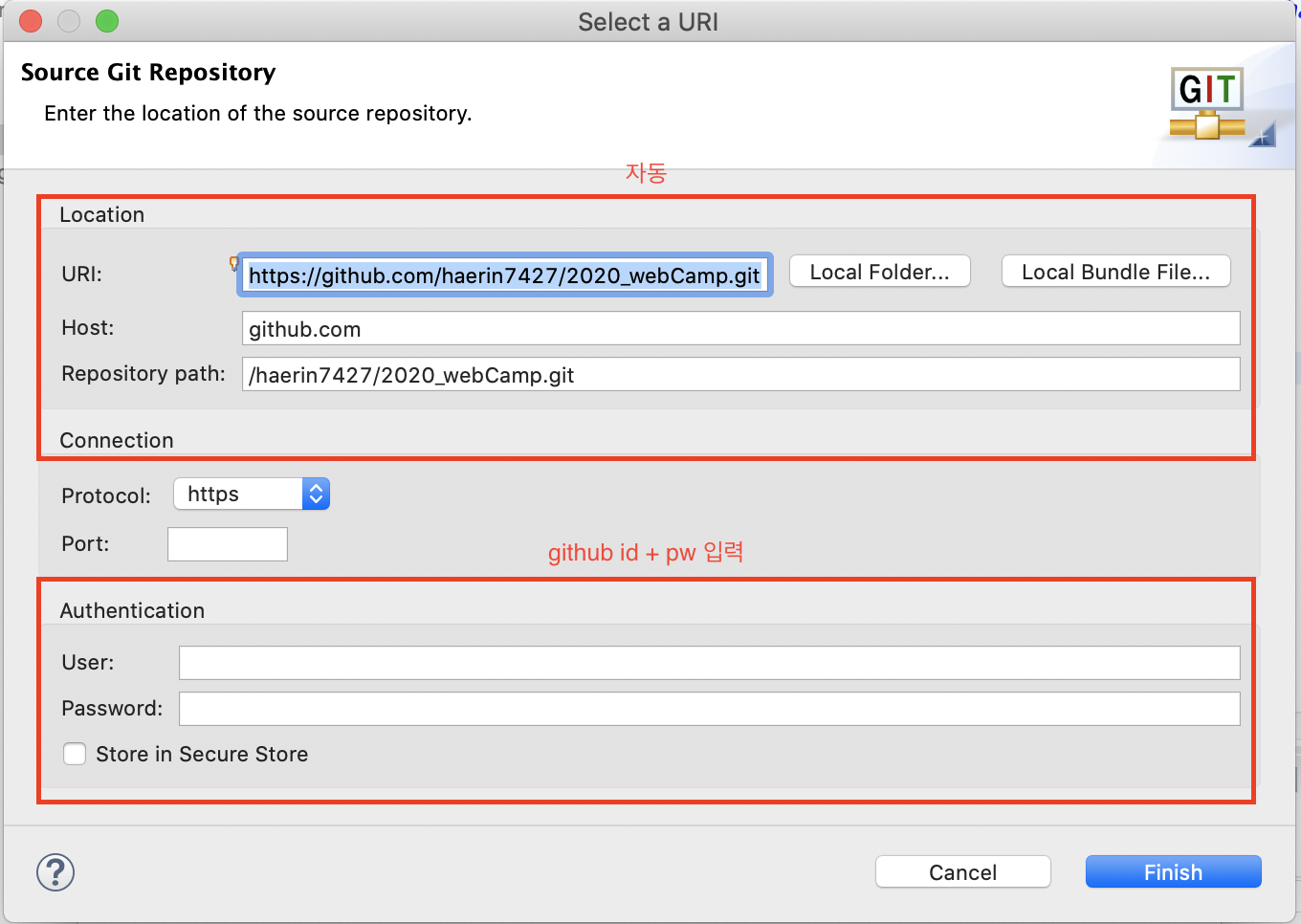This screenshot has height=924, width=1301.
Task: Click the Port input field
Action: (228, 543)
